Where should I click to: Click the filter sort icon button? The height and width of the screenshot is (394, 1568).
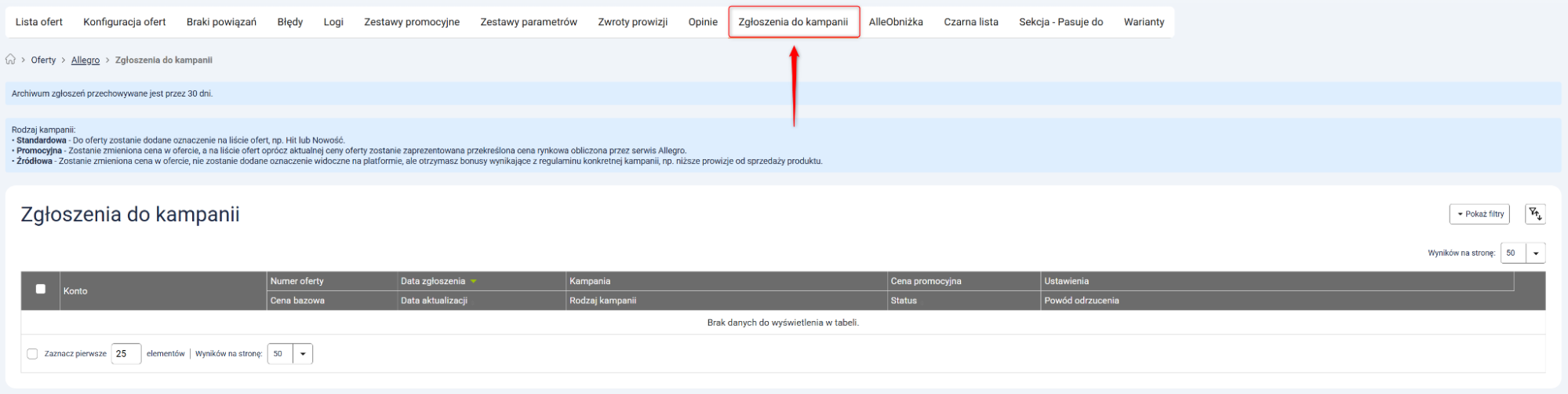click(x=1535, y=213)
